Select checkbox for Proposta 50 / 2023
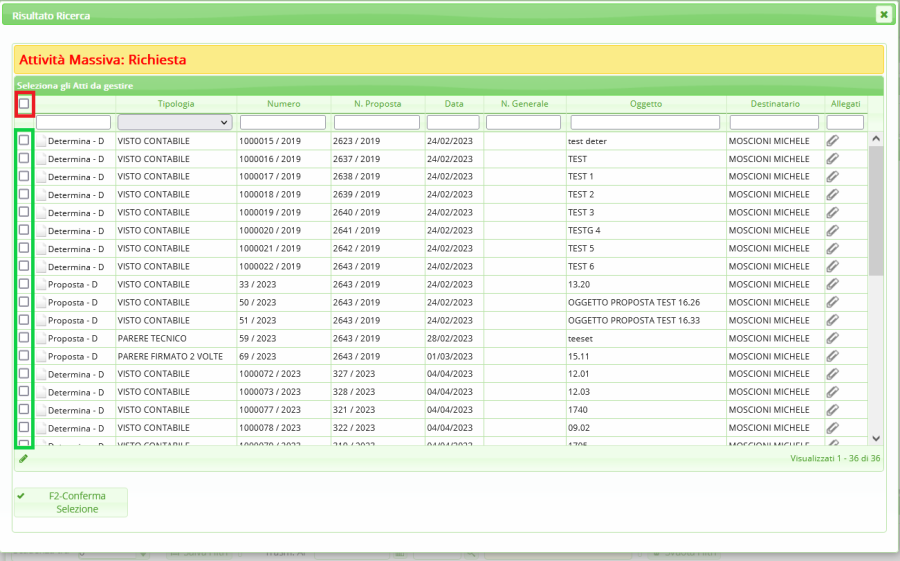The image size is (900, 561). click(24, 303)
